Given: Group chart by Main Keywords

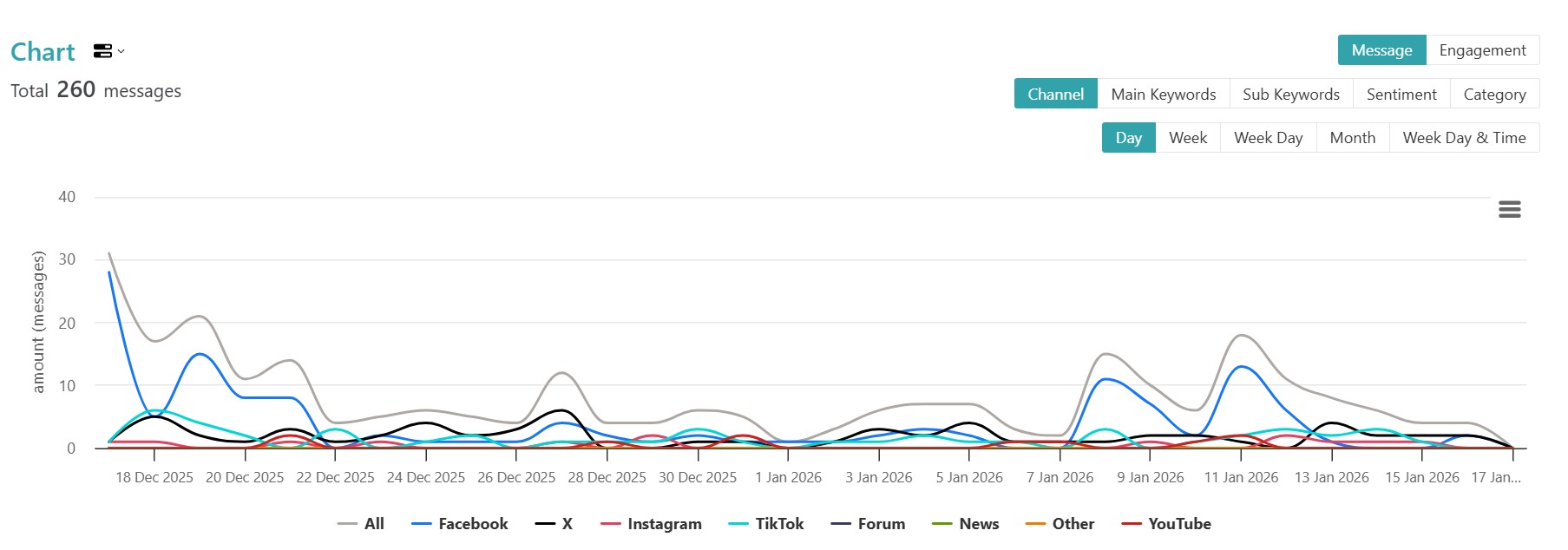Looking at the screenshot, I should pos(1163,94).
